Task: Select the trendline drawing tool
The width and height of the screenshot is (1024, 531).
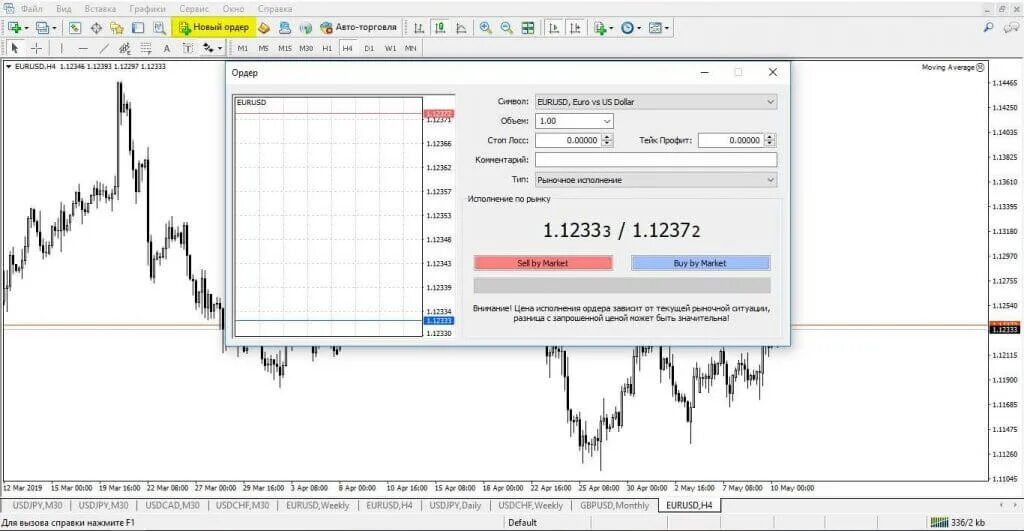Action: click(104, 48)
